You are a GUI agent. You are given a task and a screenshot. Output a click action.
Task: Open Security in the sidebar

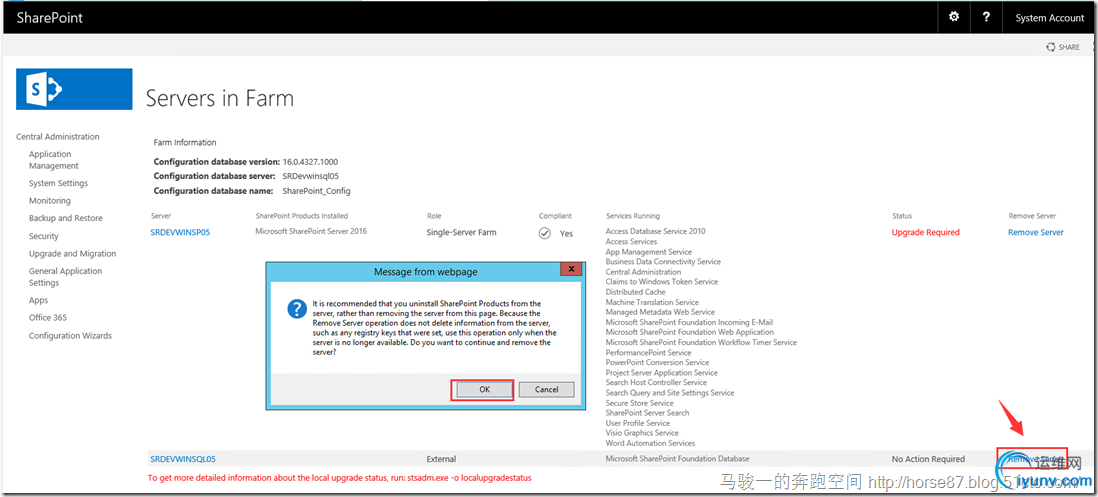43,237
